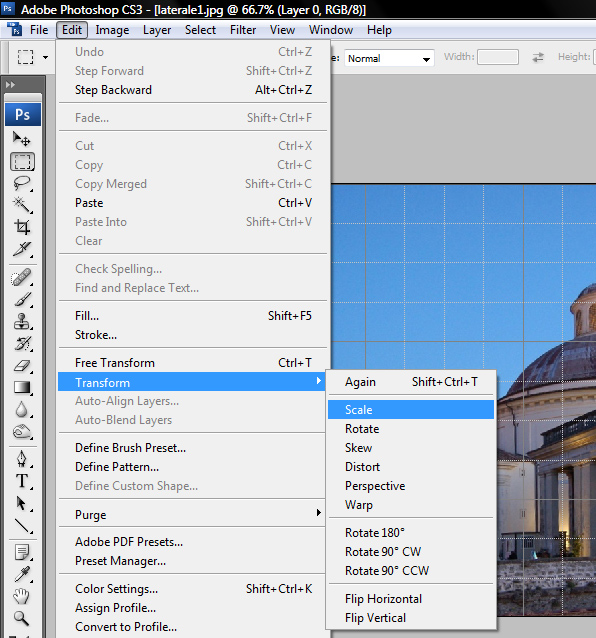Select the Dodge tool
This screenshot has height=638, width=596.
[x=22, y=431]
